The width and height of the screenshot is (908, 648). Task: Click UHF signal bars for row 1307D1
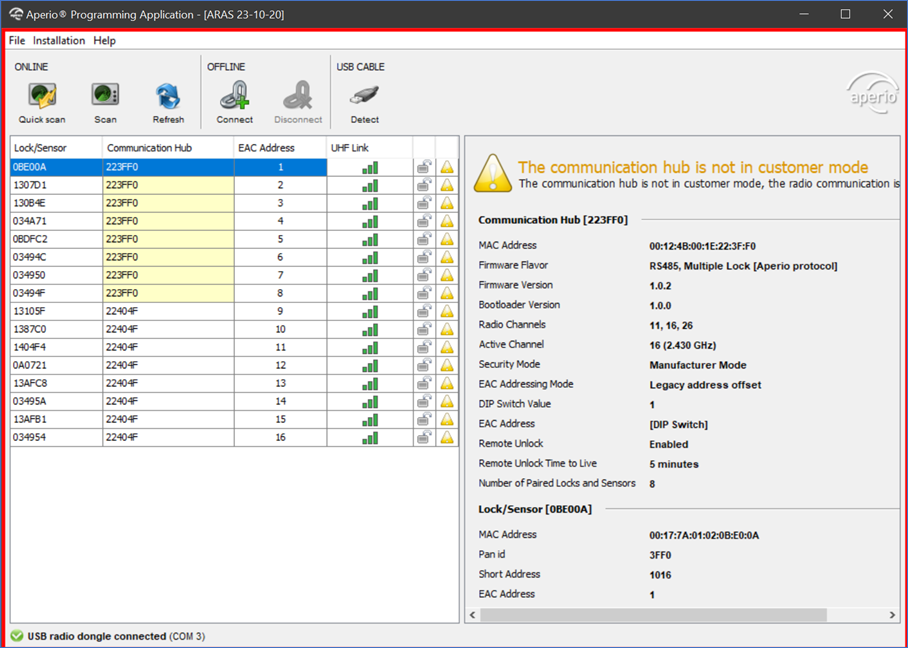[x=370, y=185]
